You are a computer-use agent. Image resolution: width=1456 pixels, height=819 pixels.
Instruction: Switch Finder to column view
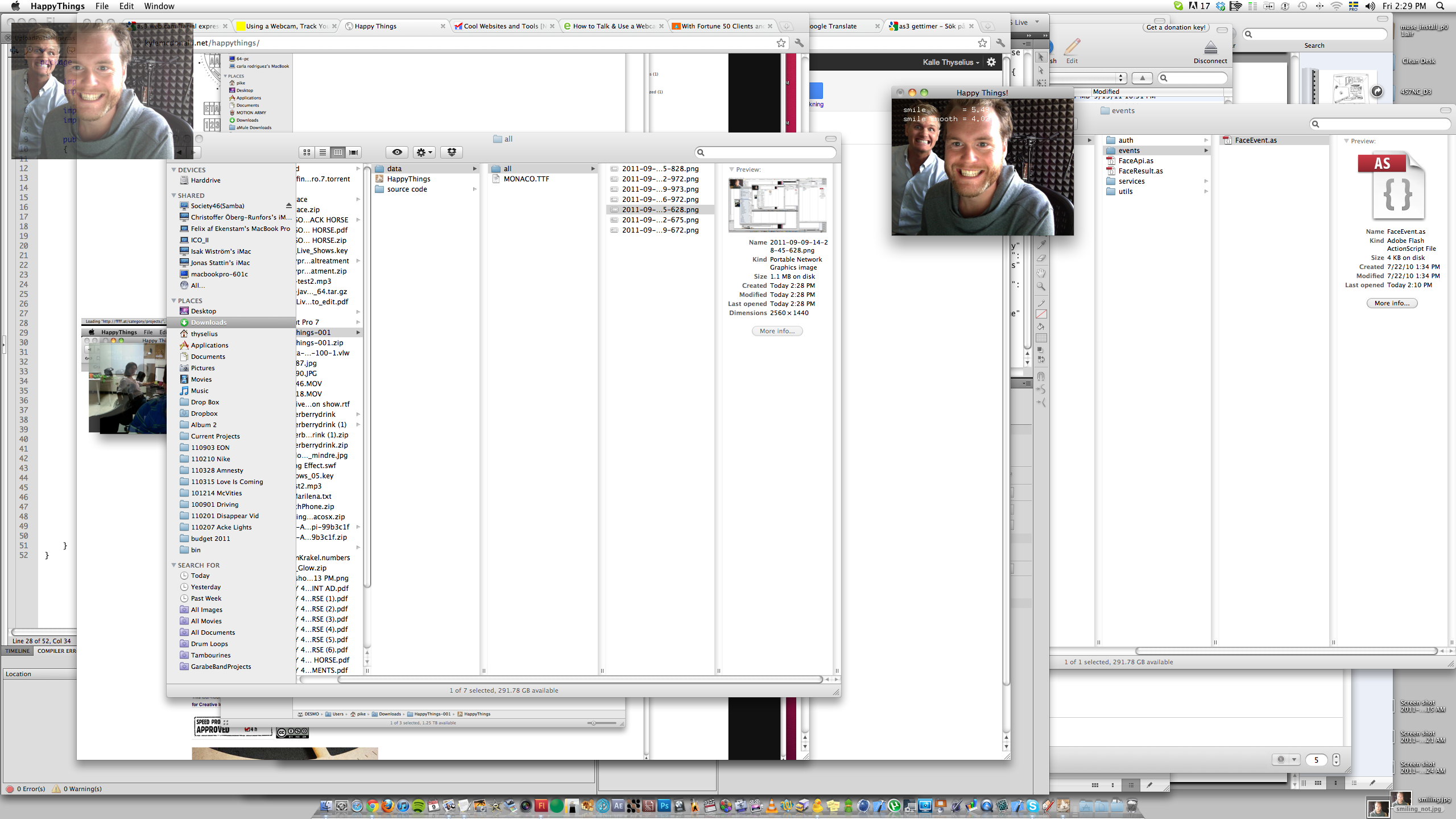pyautogui.click(x=338, y=152)
